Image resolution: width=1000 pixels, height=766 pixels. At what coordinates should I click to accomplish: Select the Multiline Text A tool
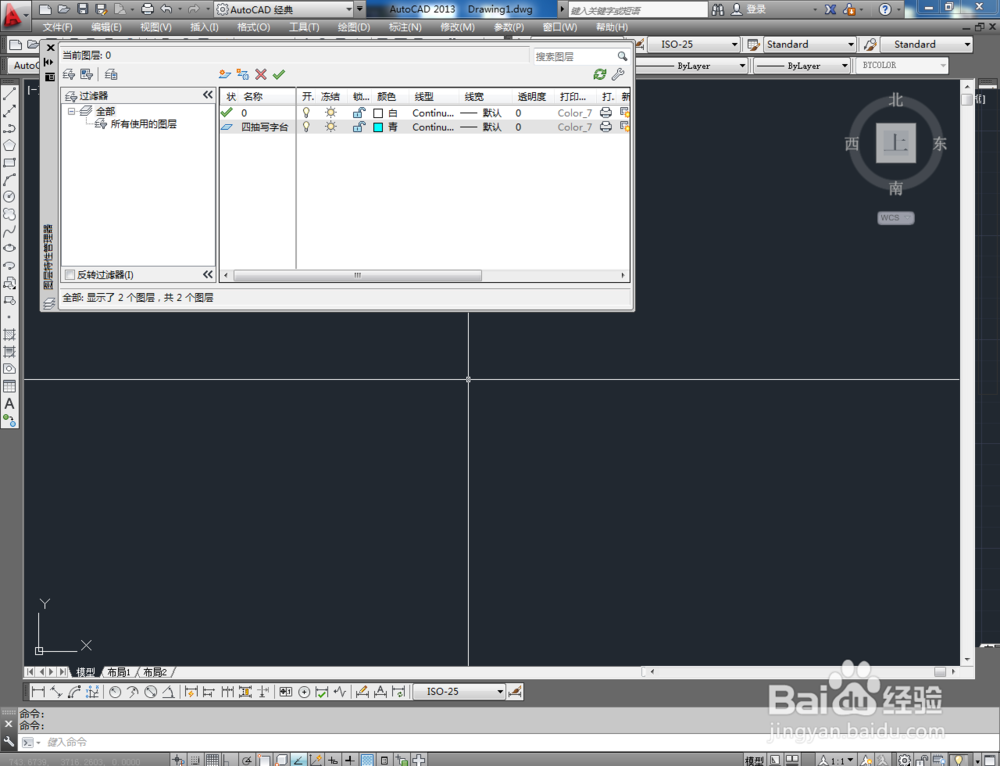10,404
